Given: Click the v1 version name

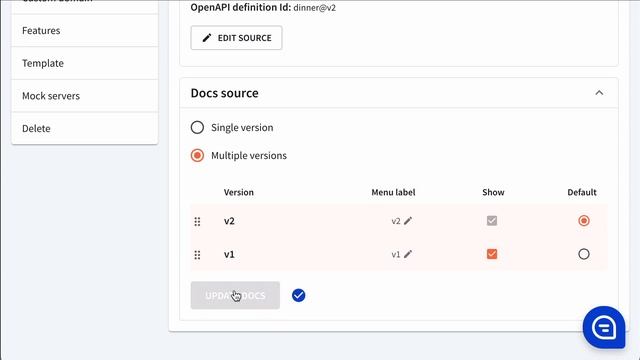Looking at the screenshot, I should click(x=229, y=255).
